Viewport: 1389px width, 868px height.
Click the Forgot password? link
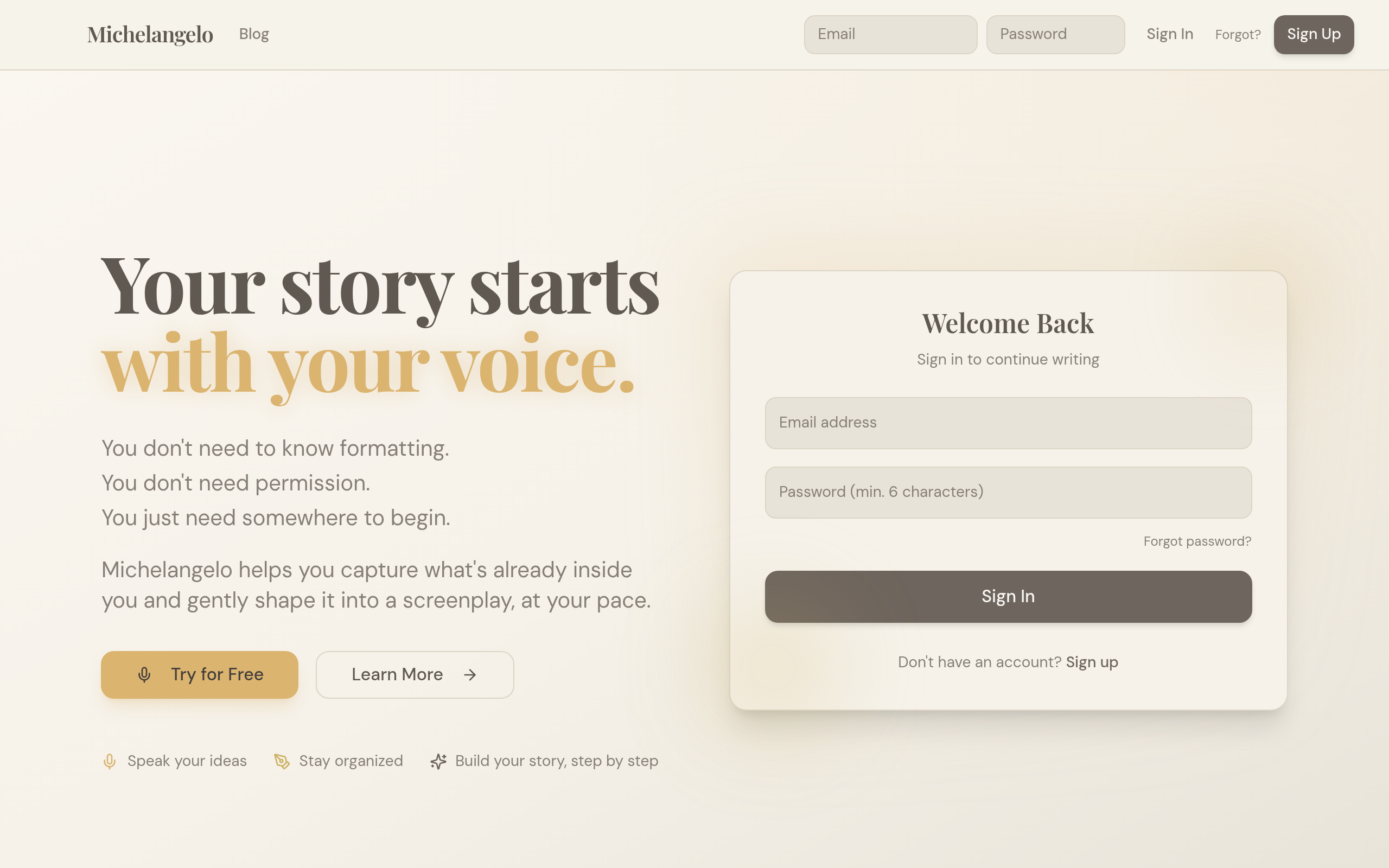1197,541
